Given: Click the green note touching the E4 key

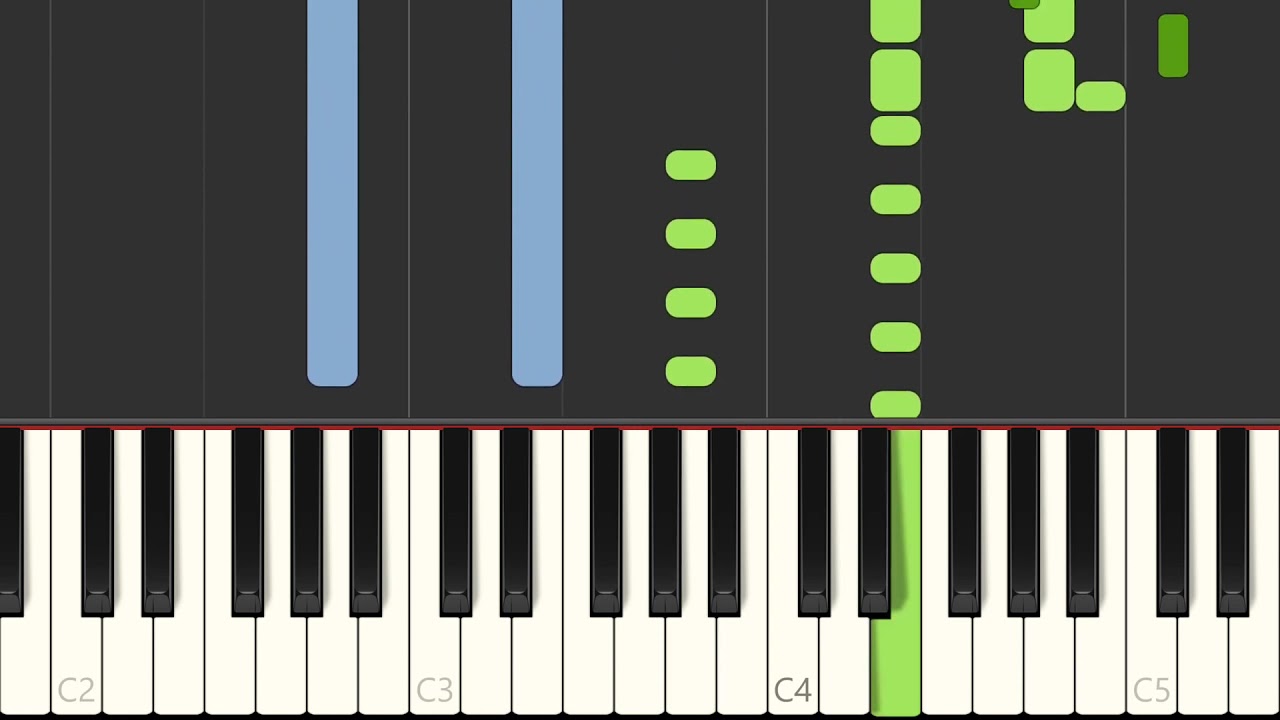Looking at the screenshot, I should (896, 405).
